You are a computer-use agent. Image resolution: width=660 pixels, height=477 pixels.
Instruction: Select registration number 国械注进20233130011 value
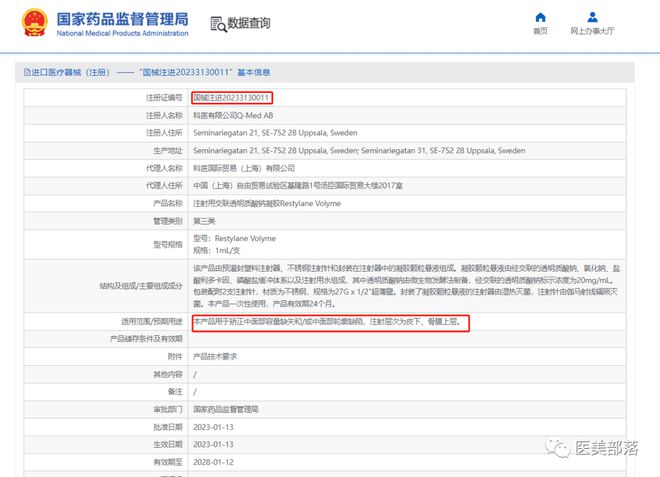tap(231, 98)
